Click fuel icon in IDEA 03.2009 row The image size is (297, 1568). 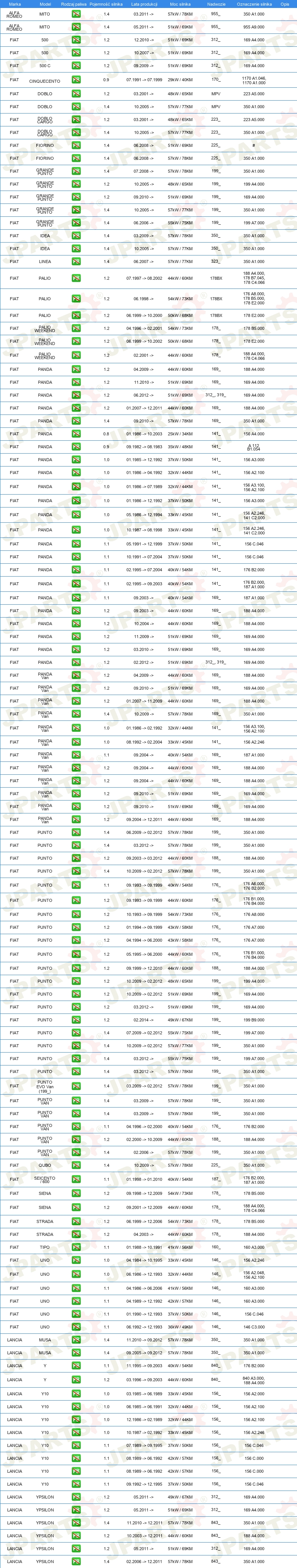click(x=76, y=236)
